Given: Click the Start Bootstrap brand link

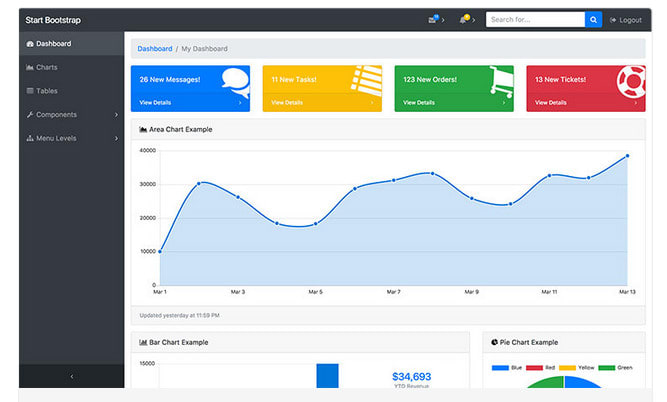Looking at the screenshot, I should point(53,20).
